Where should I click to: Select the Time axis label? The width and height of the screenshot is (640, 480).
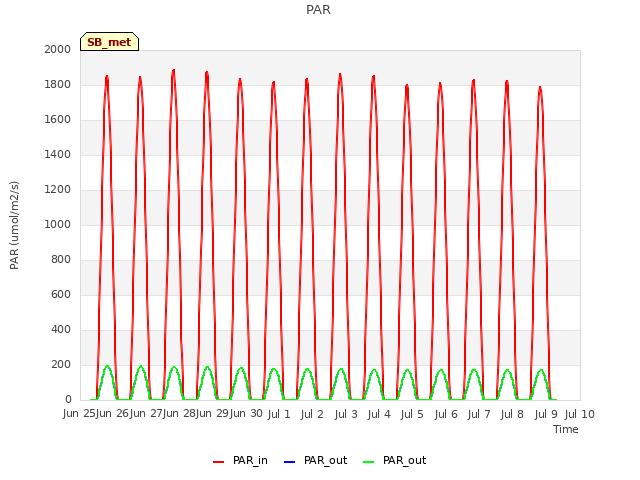click(566, 429)
